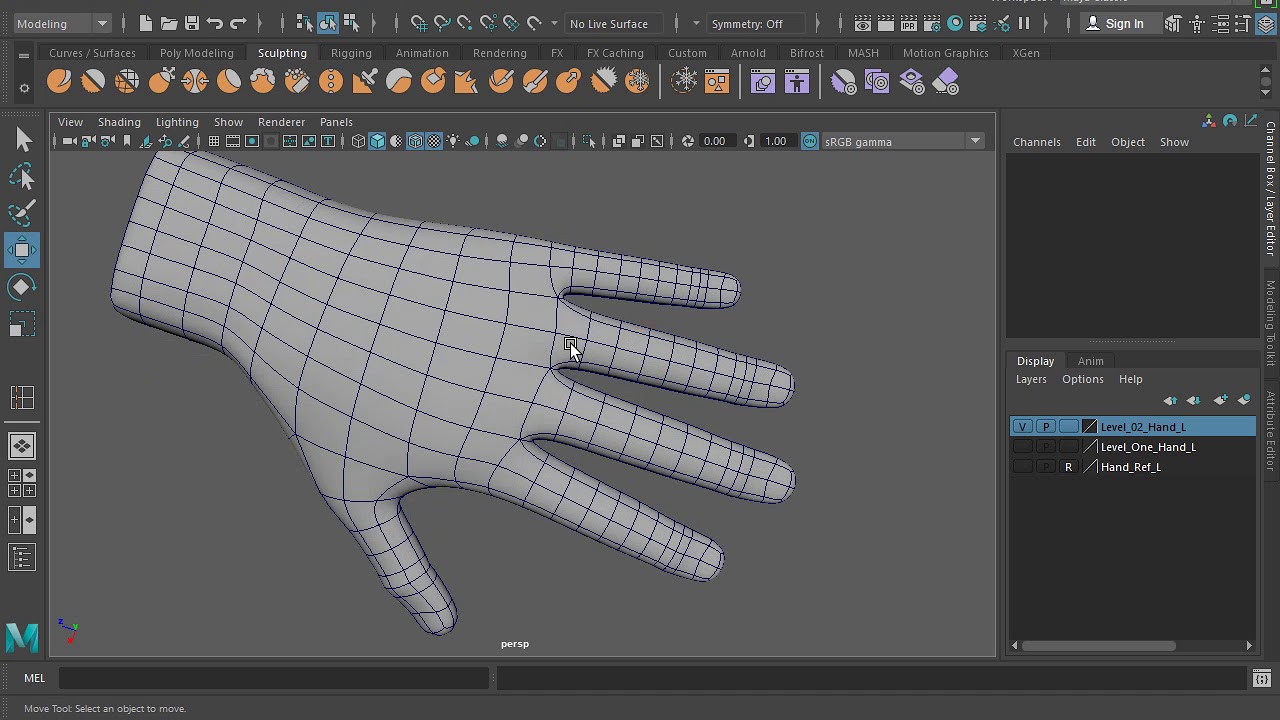Viewport: 1280px width, 720px height.
Task: Select the Foamy sculpt tool
Action: (x=263, y=82)
